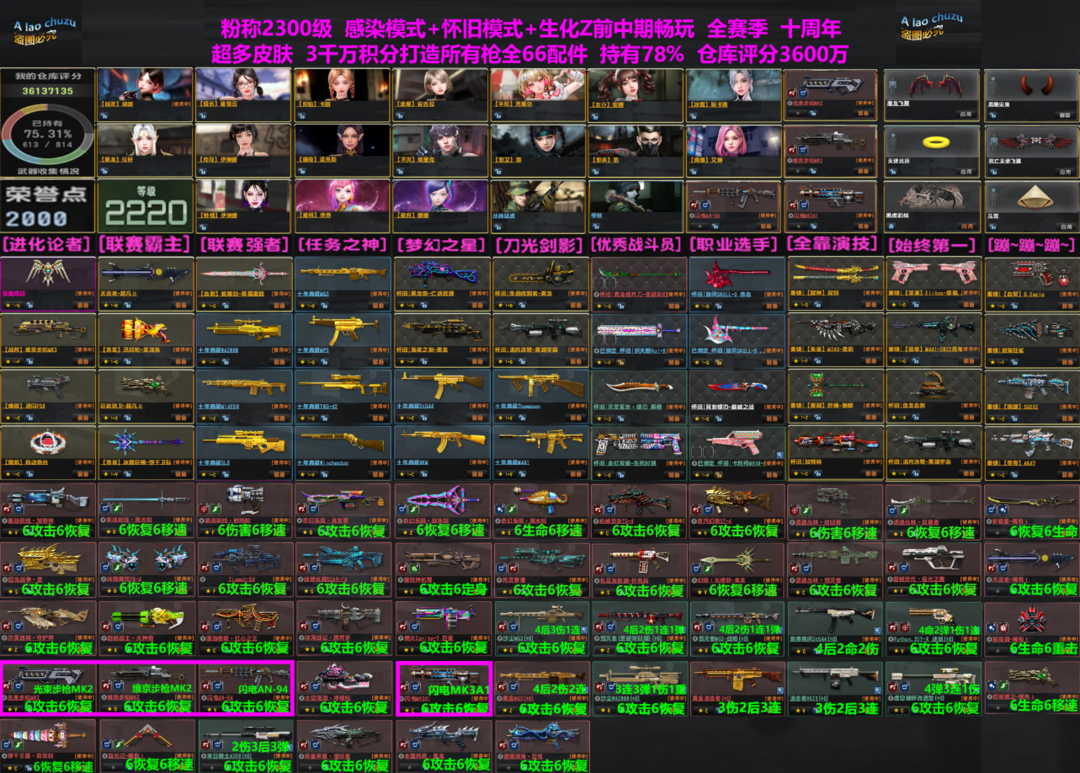
Task: Select the weapon labeled 4弹3连1伤
Action: [x=933, y=687]
